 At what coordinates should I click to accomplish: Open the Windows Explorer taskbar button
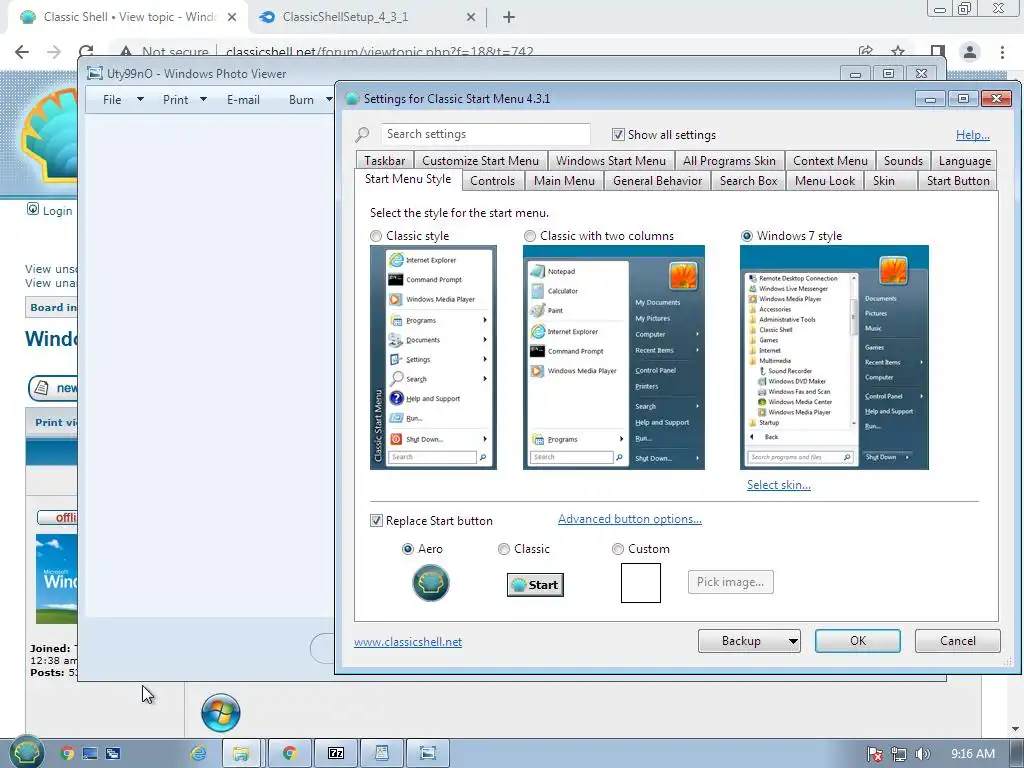240,753
